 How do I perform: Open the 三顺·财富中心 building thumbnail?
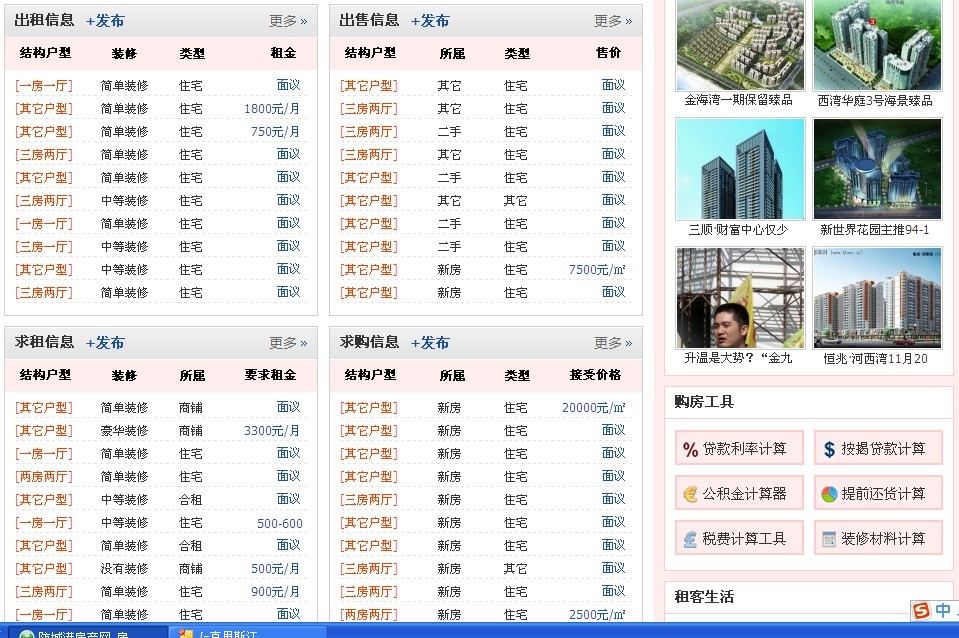point(739,169)
